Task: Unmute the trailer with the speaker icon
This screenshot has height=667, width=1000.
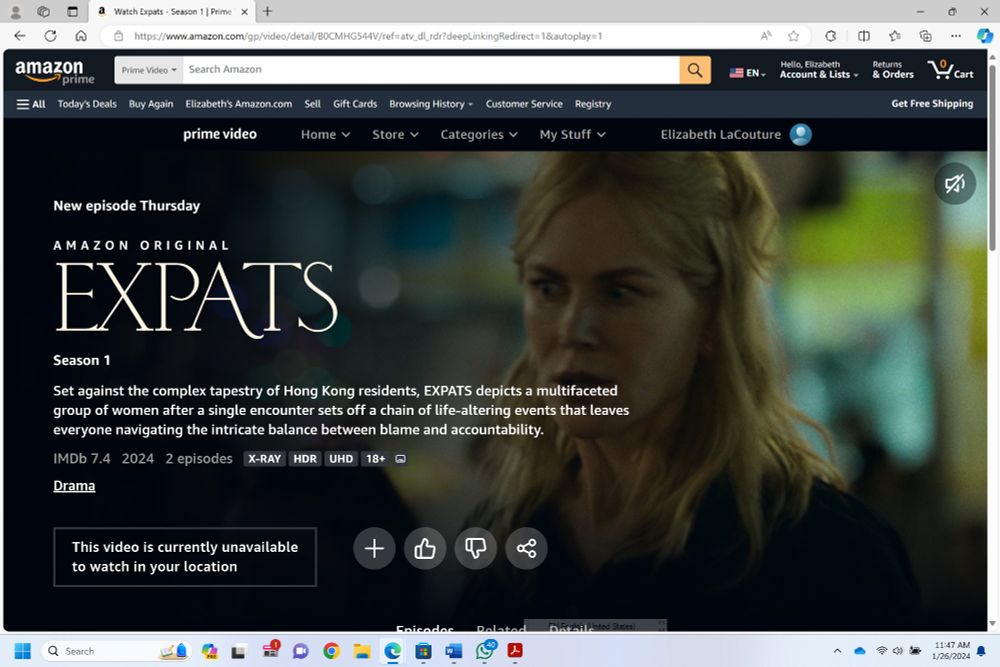Action: (955, 184)
